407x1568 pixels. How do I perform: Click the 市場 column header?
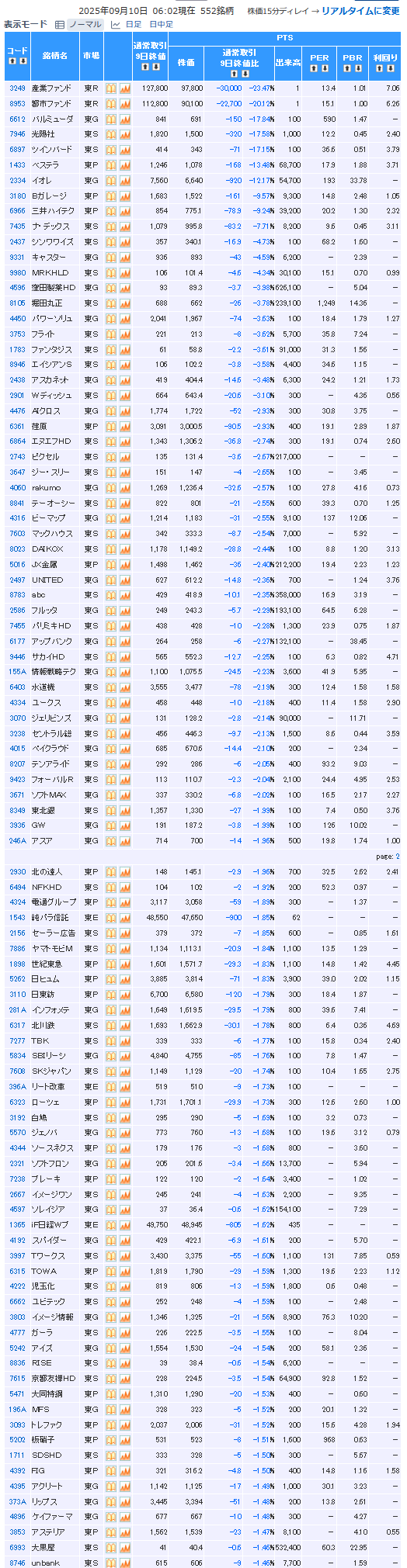pos(91,56)
